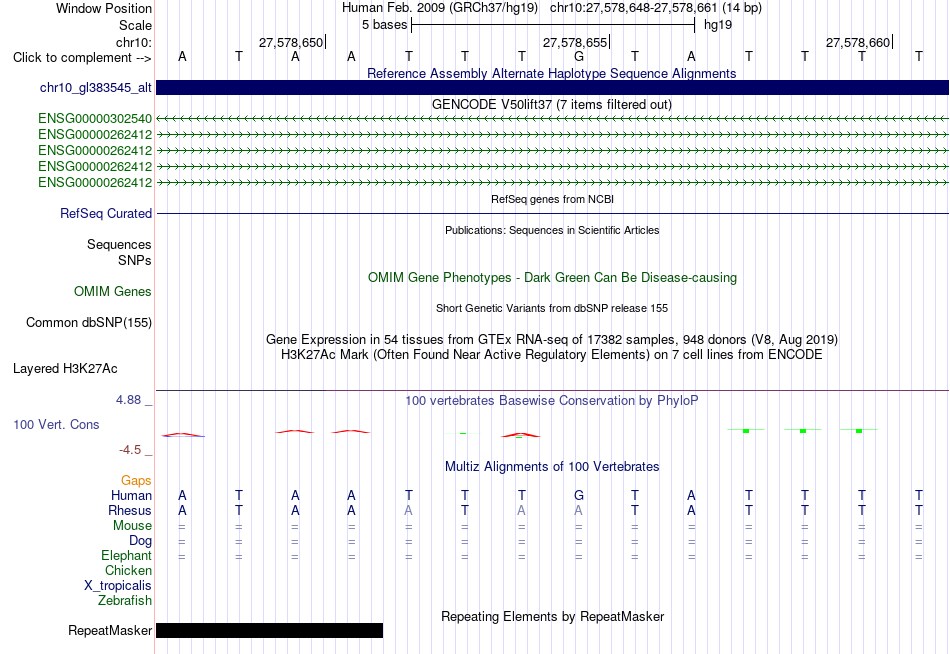Click the Common dbSNP(155) track label
Screen dimensions: 950x654
pos(89,322)
